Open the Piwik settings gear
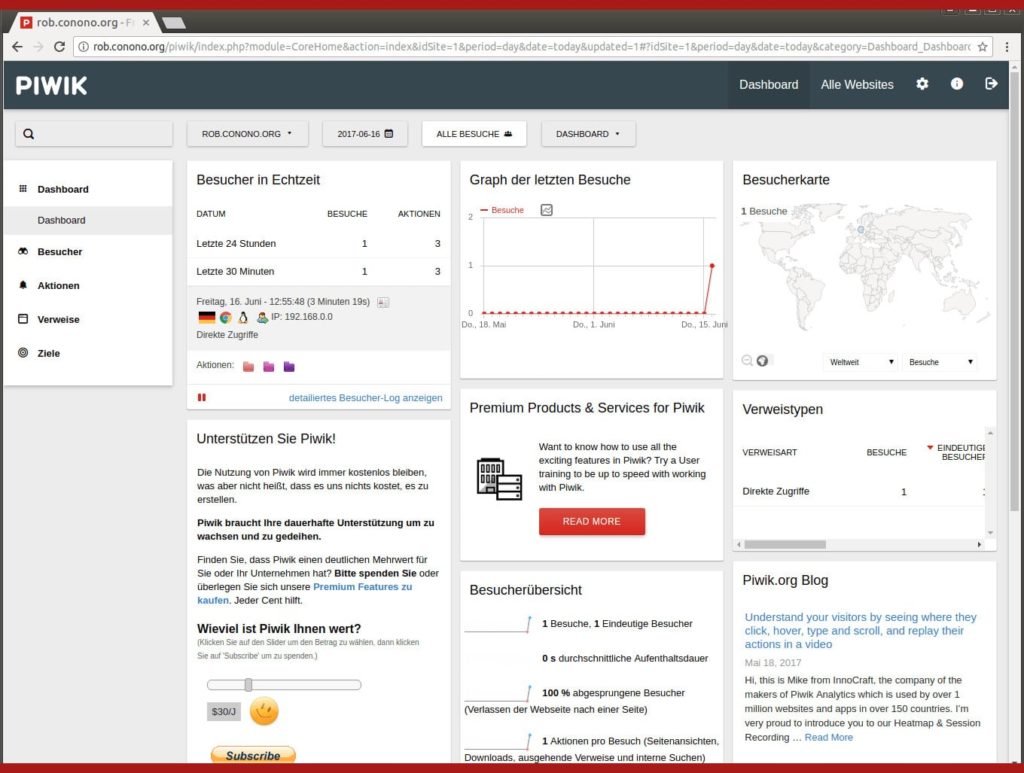 [922, 84]
